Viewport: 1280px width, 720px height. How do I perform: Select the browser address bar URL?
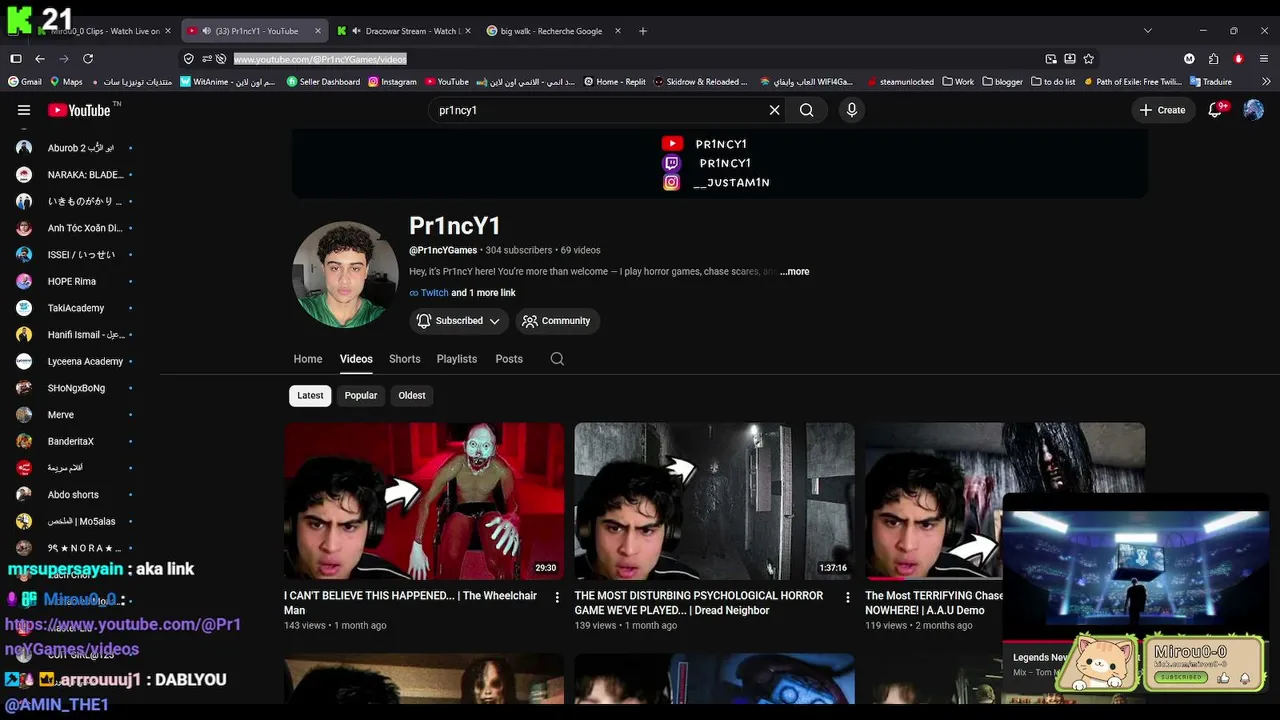point(320,59)
